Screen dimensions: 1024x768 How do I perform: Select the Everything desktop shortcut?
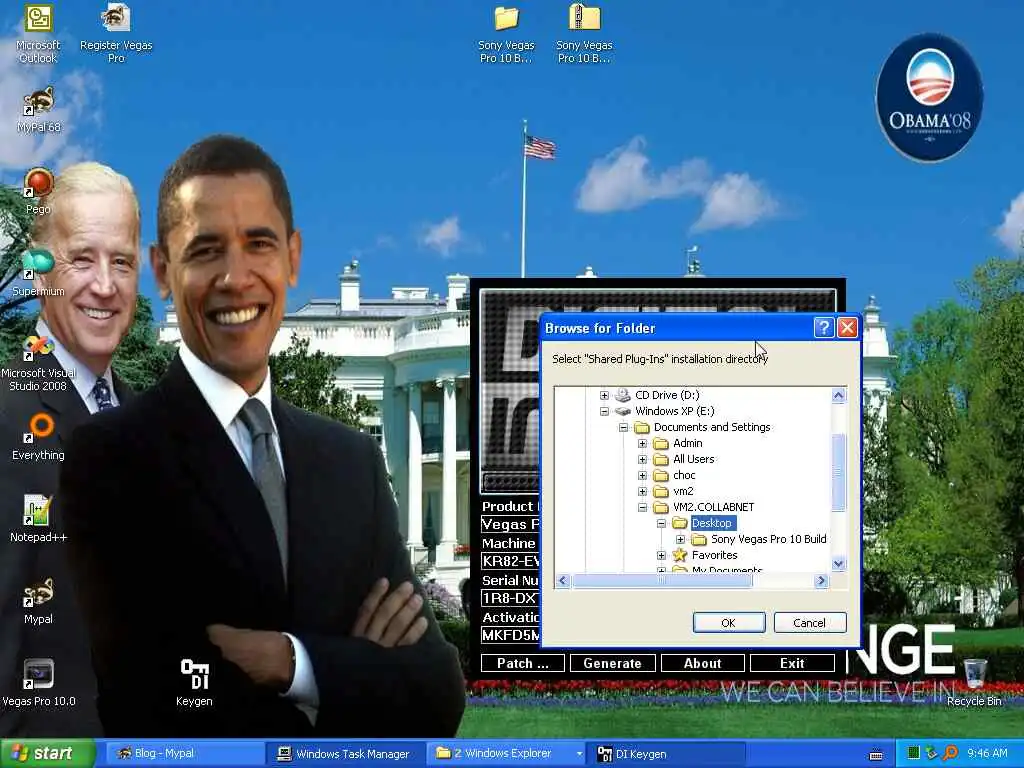pos(38,437)
